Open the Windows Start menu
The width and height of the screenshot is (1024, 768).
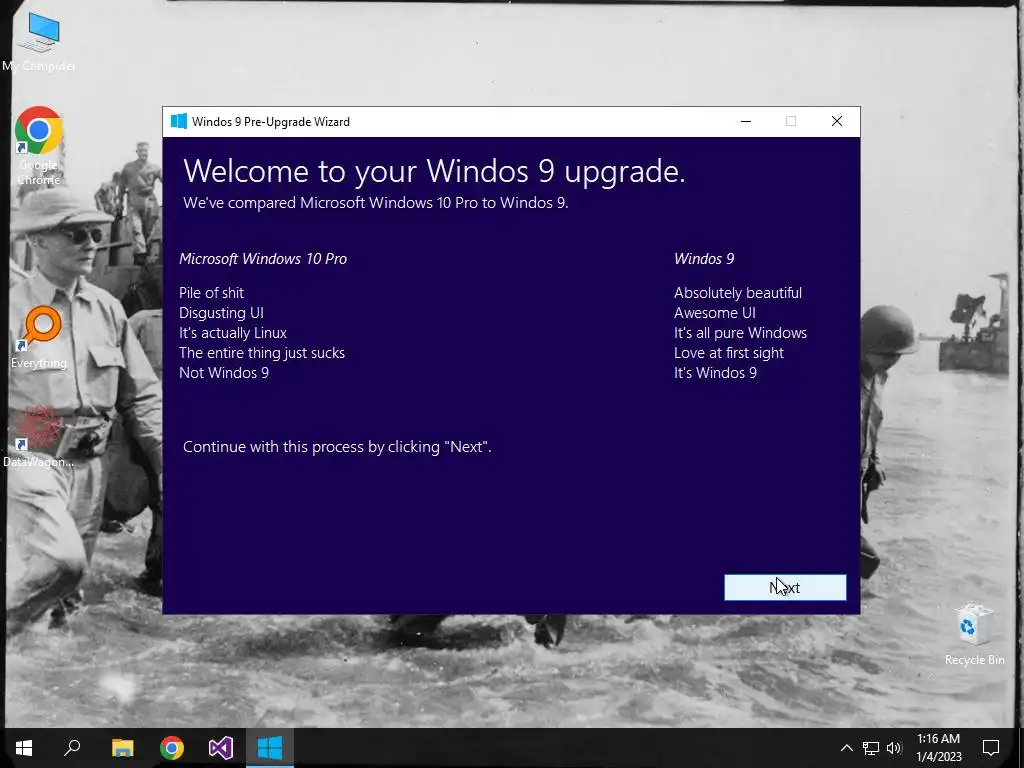point(24,748)
